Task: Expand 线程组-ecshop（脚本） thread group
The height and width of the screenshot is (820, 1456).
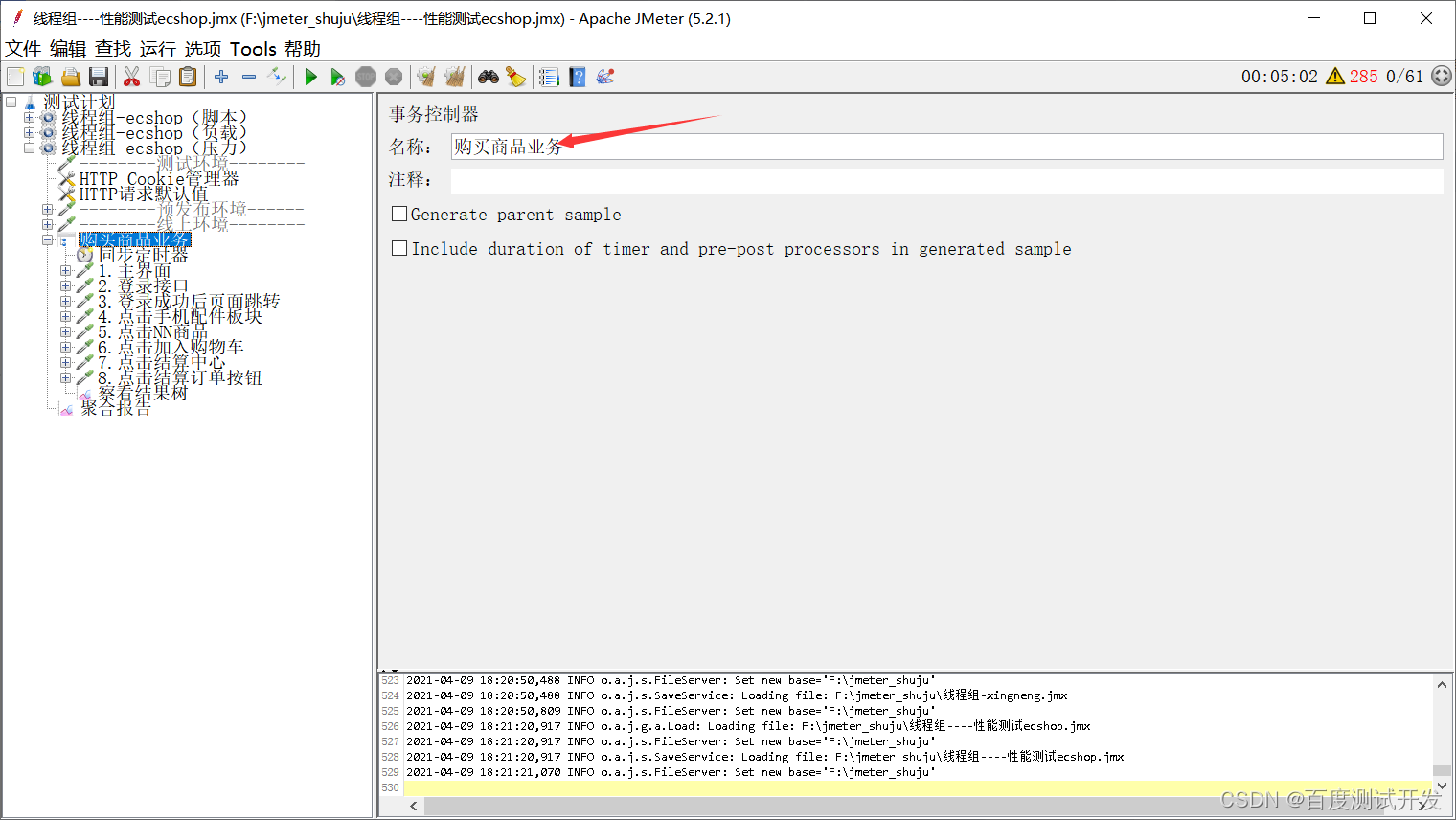Action: click(29, 118)
